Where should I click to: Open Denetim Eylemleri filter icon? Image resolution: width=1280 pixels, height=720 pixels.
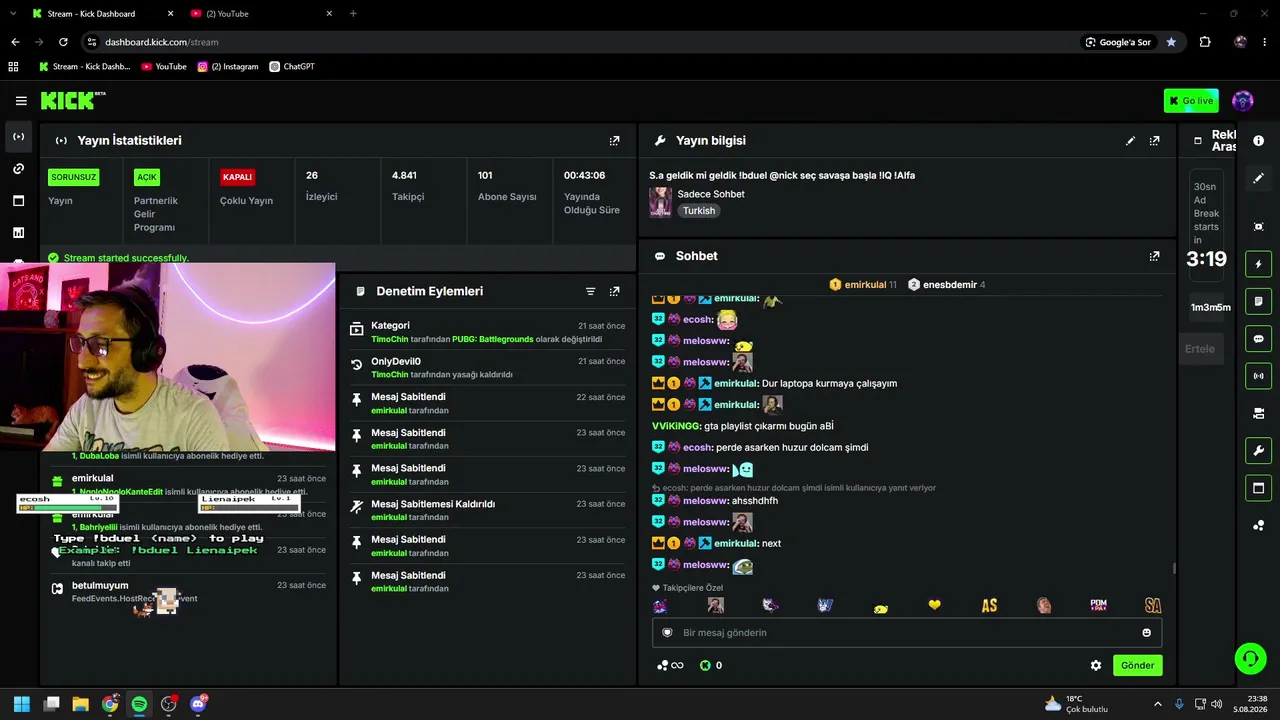(x=590, y=291)
